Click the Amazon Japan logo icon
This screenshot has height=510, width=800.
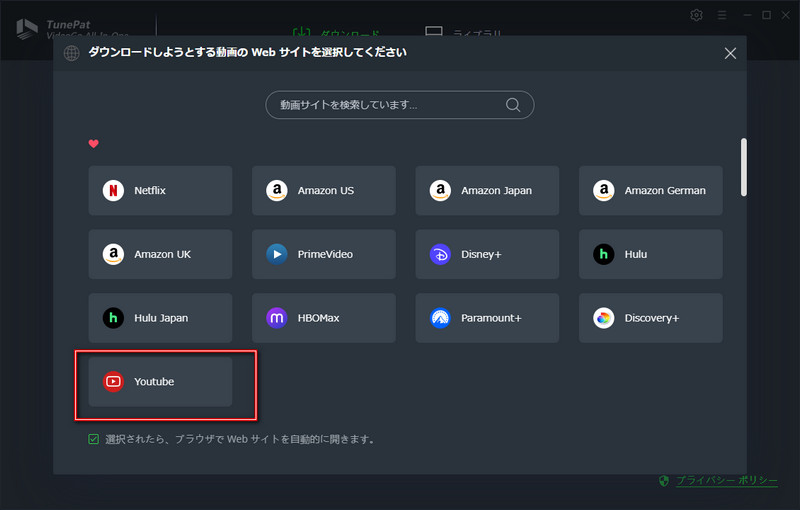tap(440, 191)
